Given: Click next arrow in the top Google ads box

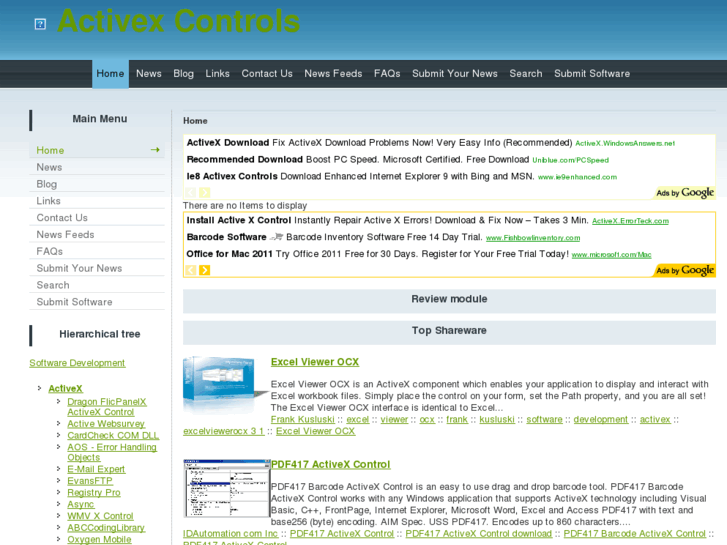Looking at the screenshot, I should tap(204, 192).
